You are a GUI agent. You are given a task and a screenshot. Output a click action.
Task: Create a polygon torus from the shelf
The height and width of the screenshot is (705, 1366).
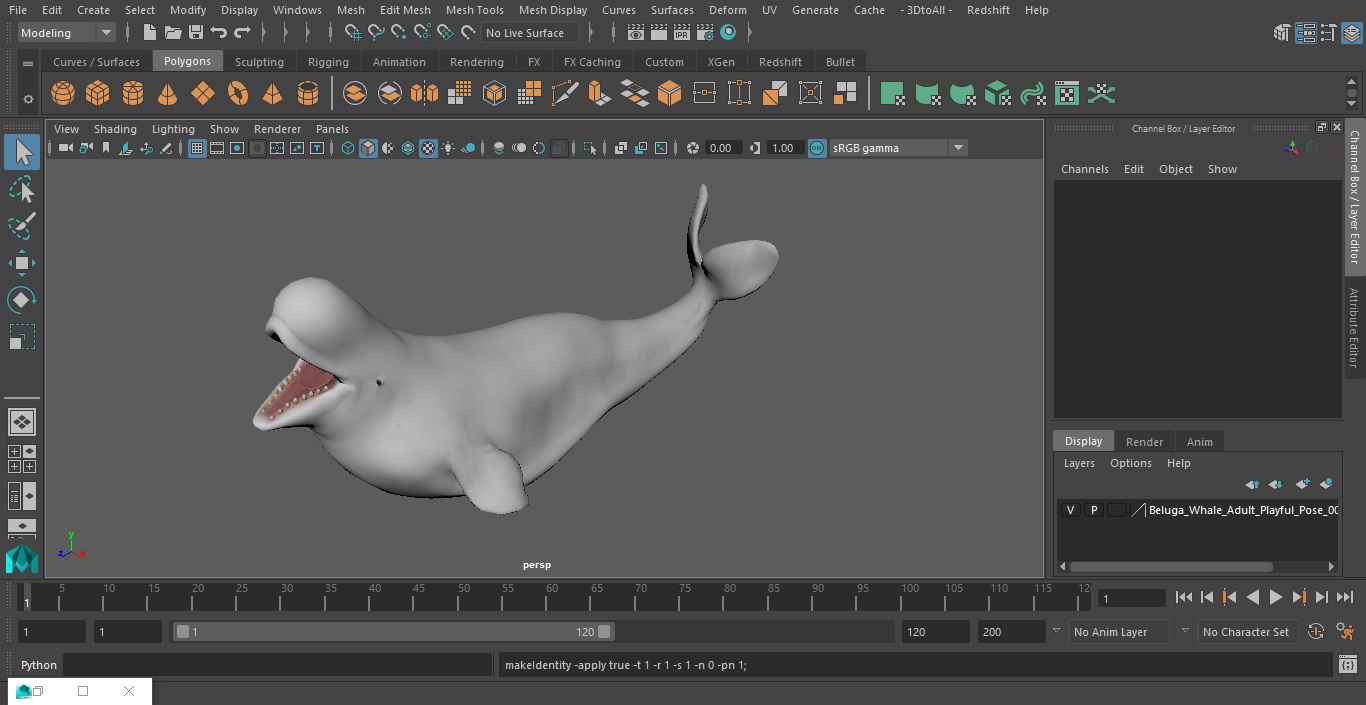click(238, 94)
